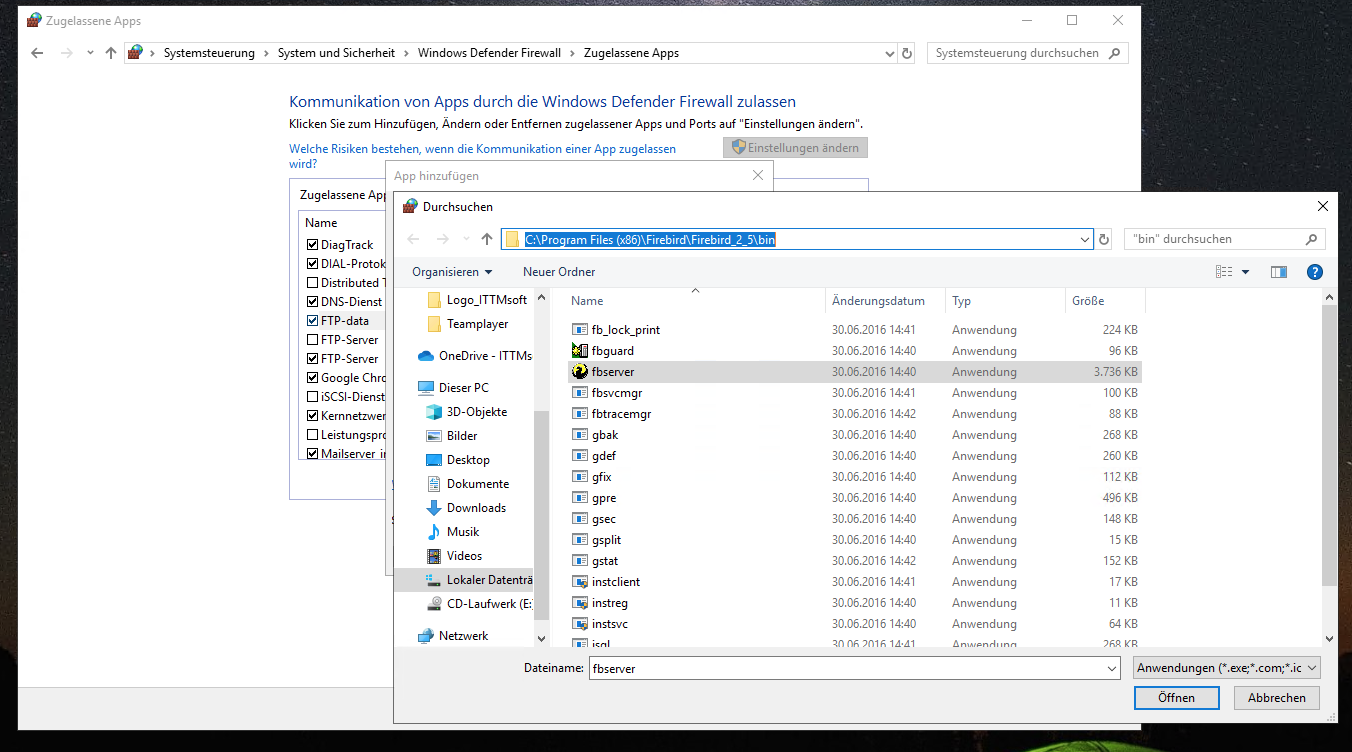This screenshot has height=752, width=1352.
Task: Toggle the DNS-Dienst checkbox
Action: tap(313, 302)
